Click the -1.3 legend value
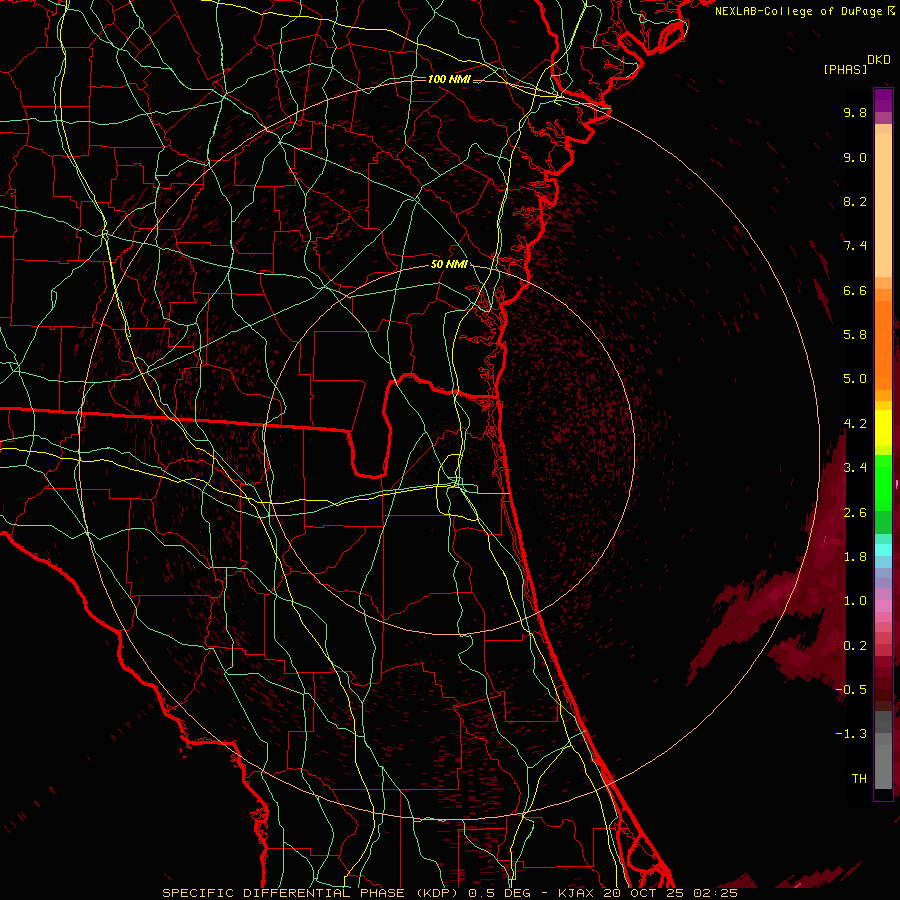 click(851, 734)
